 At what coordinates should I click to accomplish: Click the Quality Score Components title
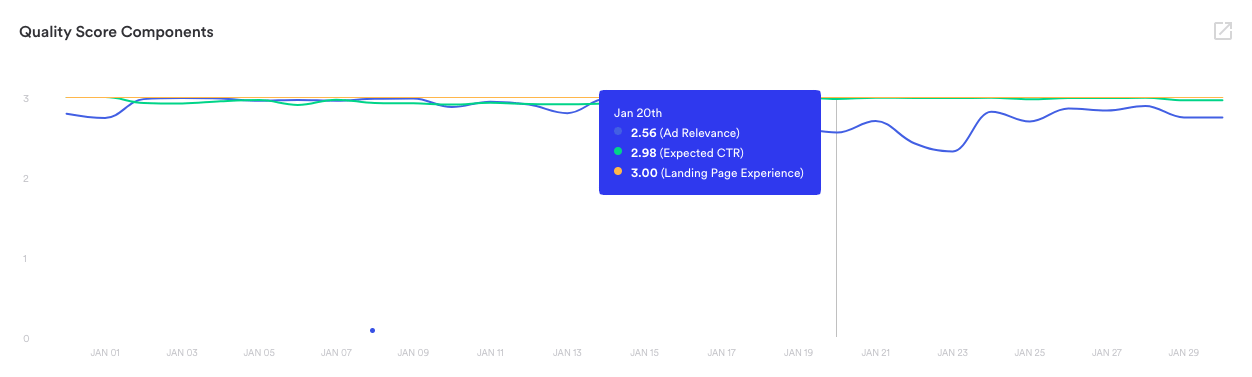pos(116,32)
